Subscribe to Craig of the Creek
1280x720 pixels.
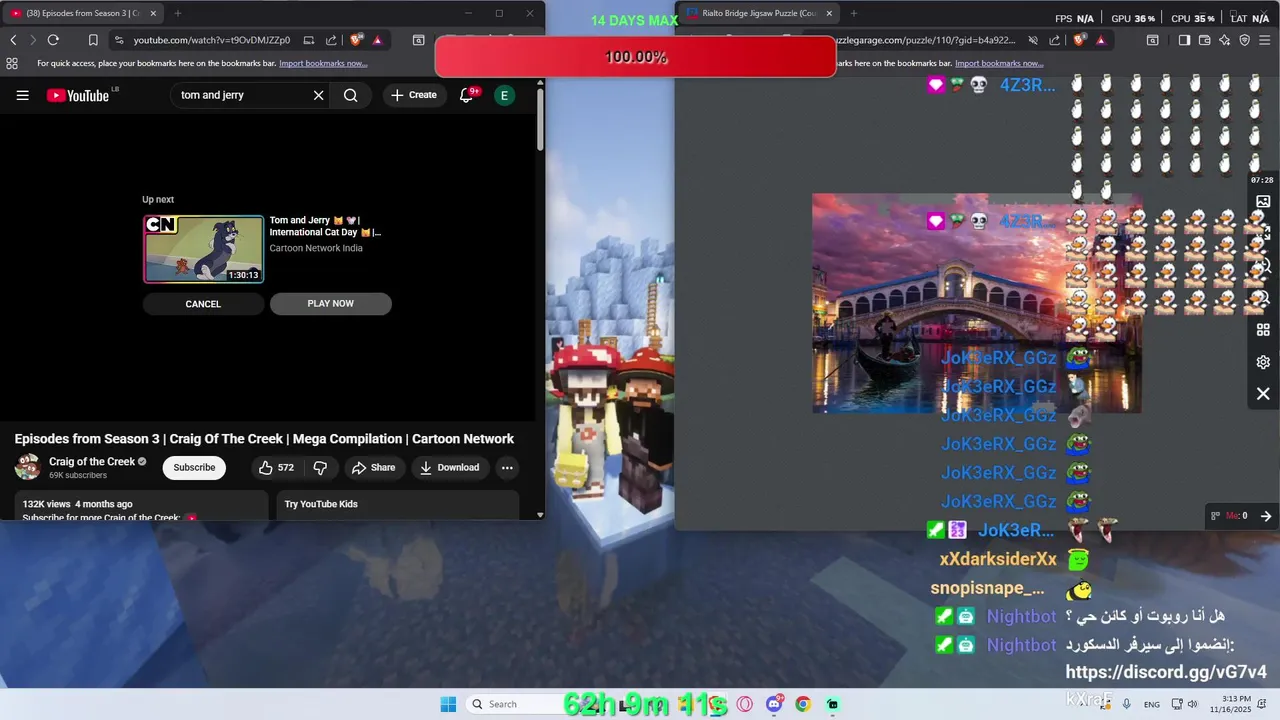point(194,467)
